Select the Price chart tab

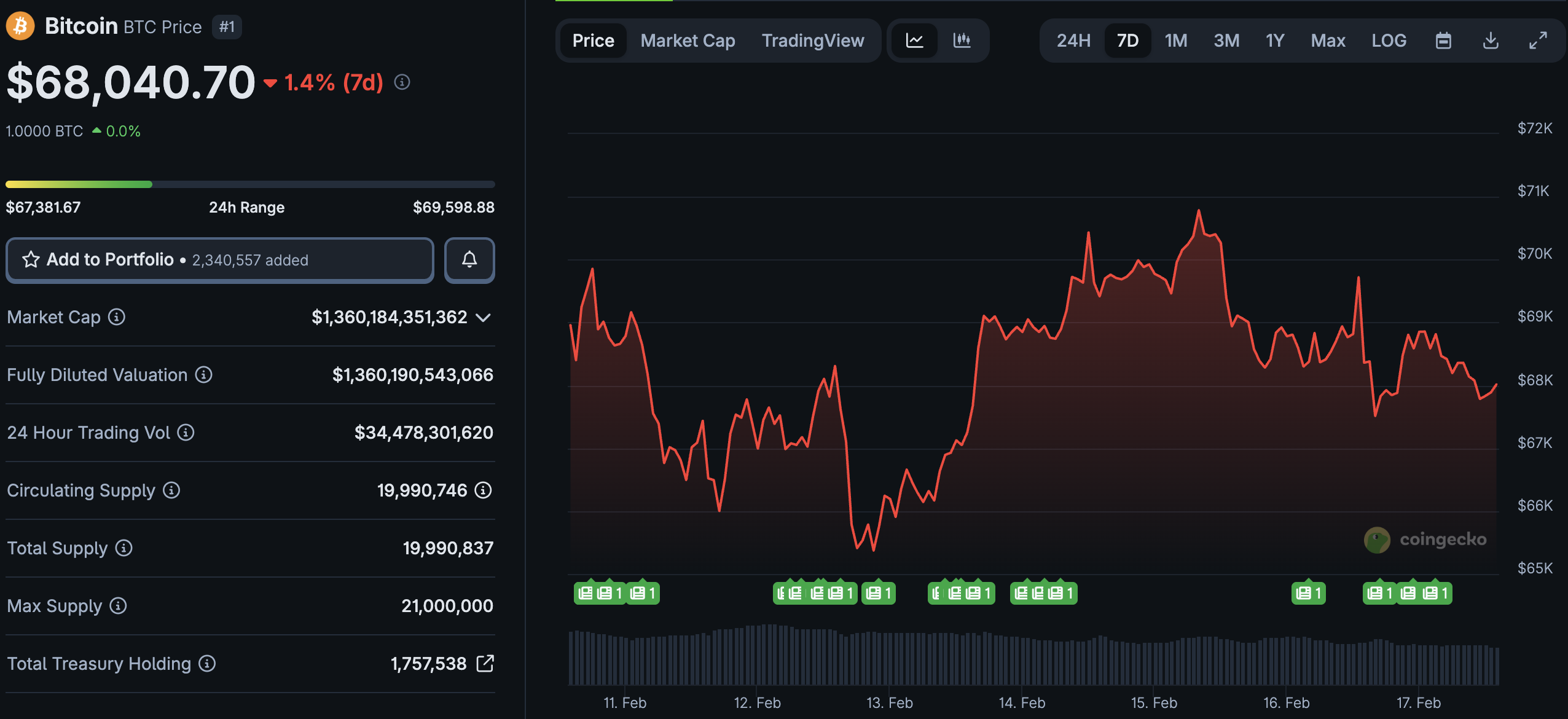click(593, 41)
